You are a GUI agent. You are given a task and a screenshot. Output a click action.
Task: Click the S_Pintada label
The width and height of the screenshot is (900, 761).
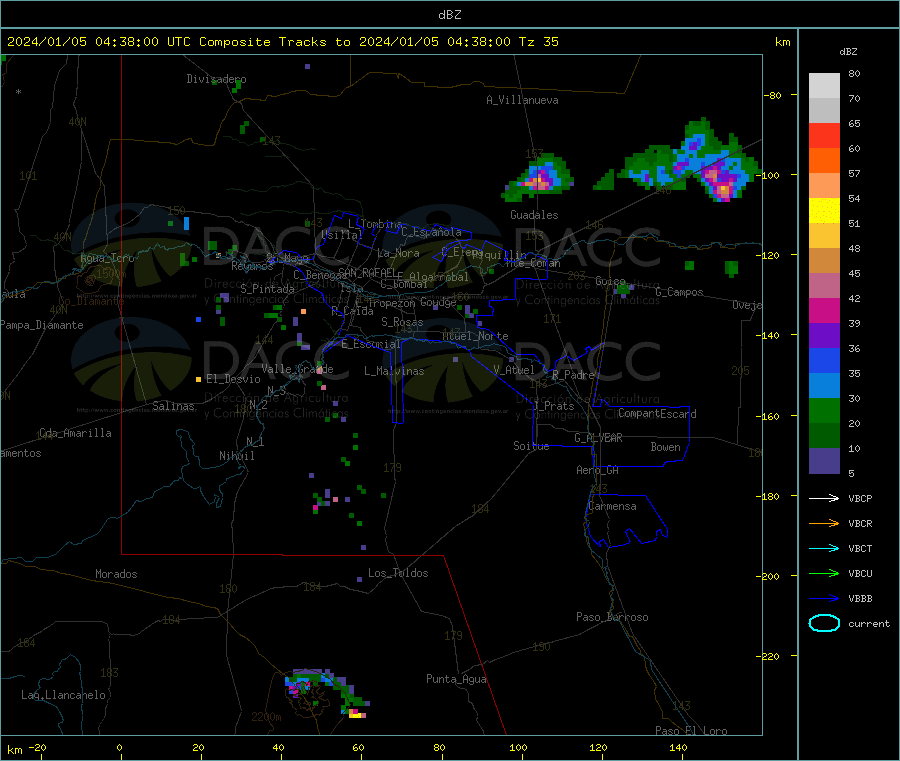pyautogui.click(x=267, y=289)
